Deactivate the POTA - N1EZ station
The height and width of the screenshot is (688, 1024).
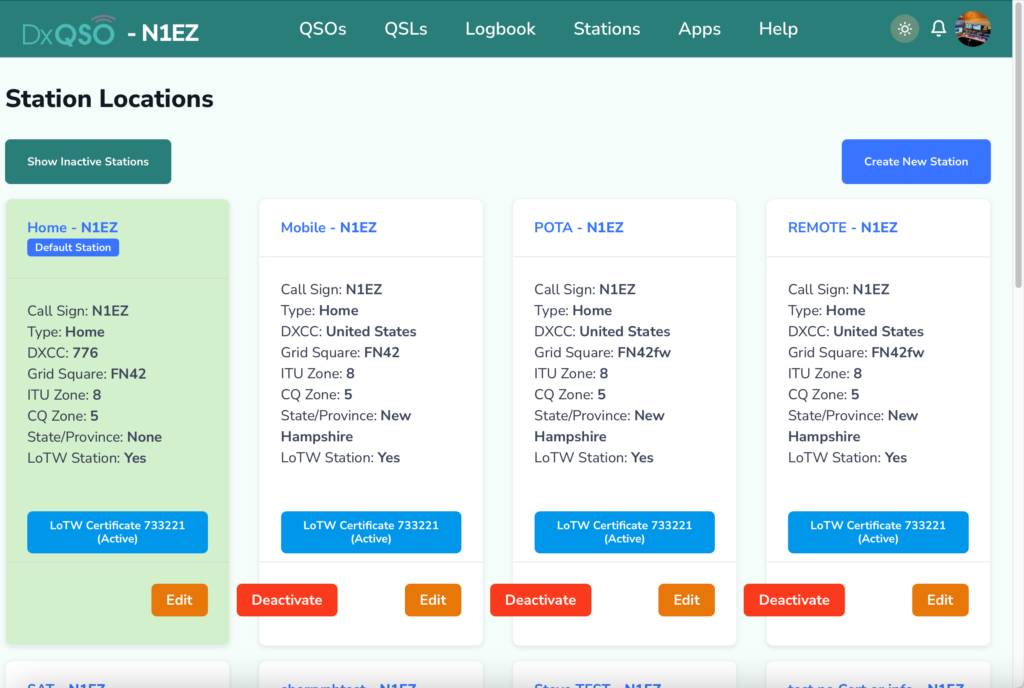(x=541, y=600)
